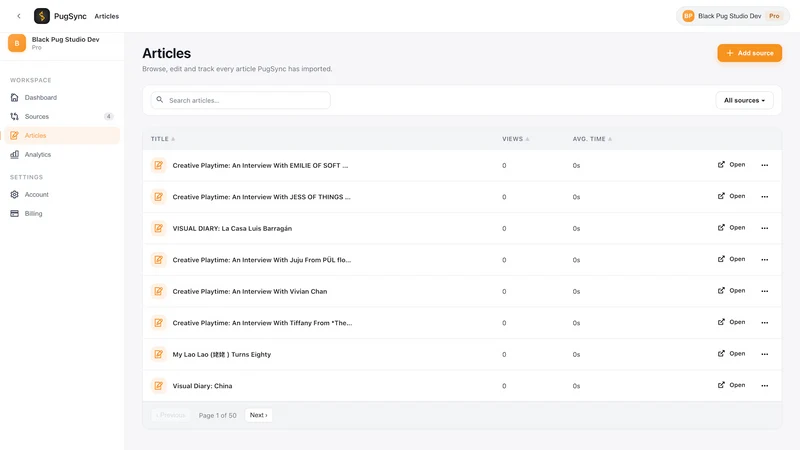Viewport: 800px width, 450px height.
Task: Click the Pro badge in header
Action: pyautogui.click(x=774, y=16)
